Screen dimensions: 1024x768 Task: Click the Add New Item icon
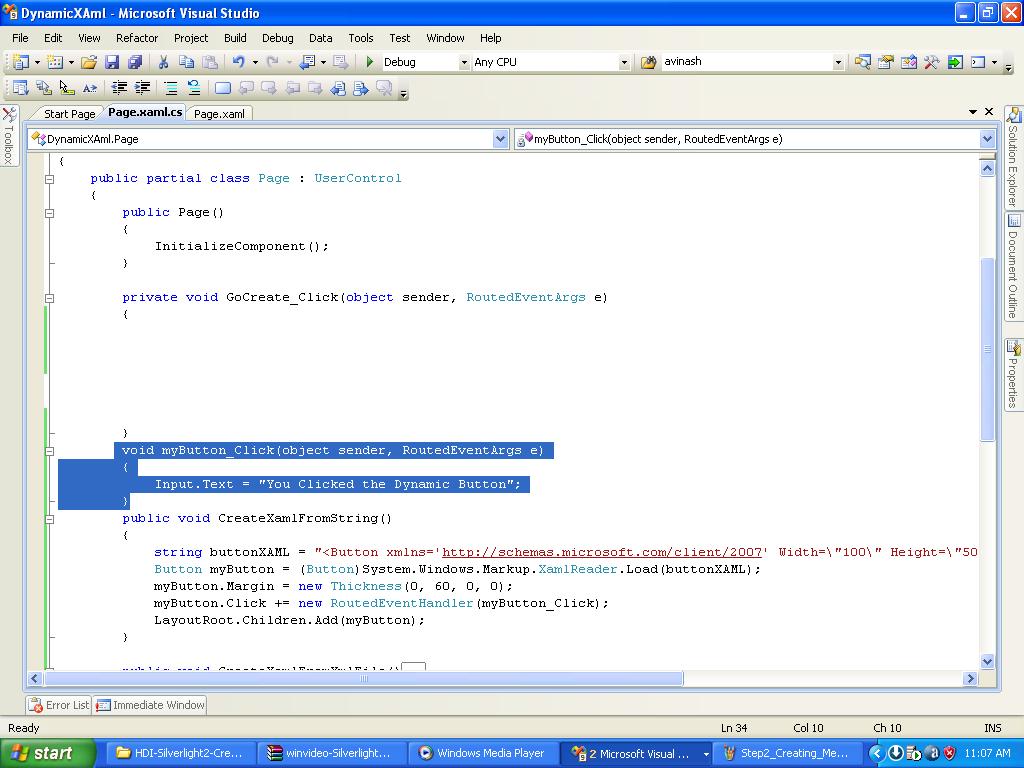pyautogui.click(x=55, y=62)
